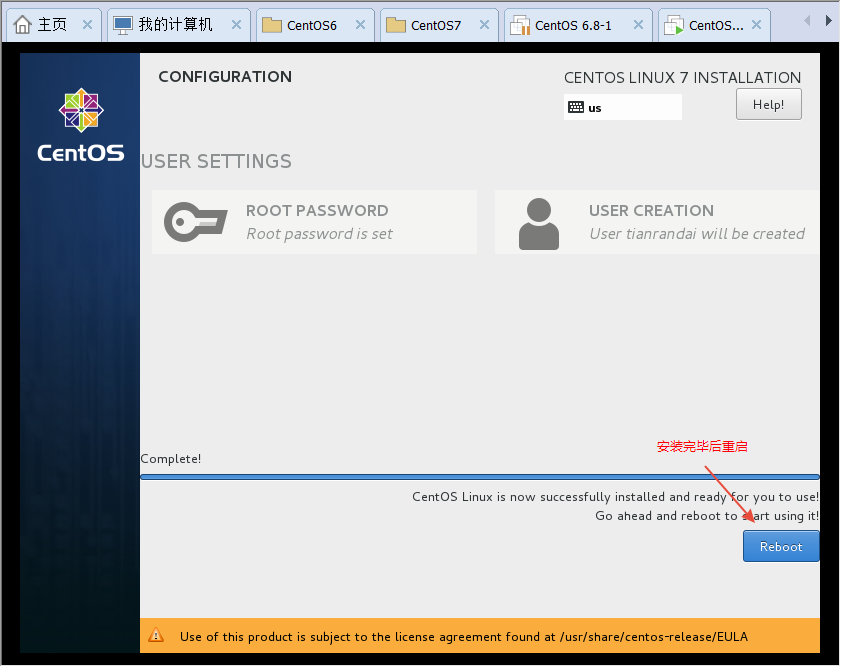Close the 我的计算机 tab
The image size is (841, 667).
[x=236, y=25]
